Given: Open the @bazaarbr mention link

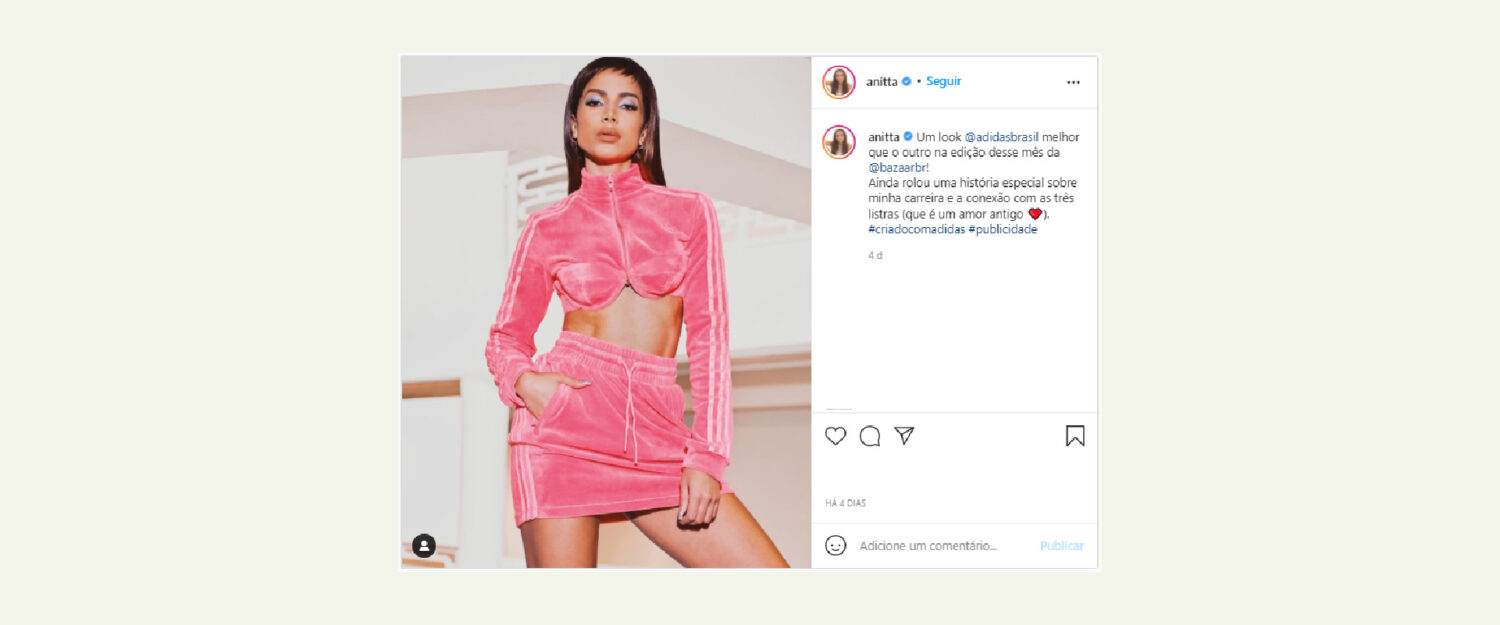Looking at the screenshot, I should click(x=898, y=168).
